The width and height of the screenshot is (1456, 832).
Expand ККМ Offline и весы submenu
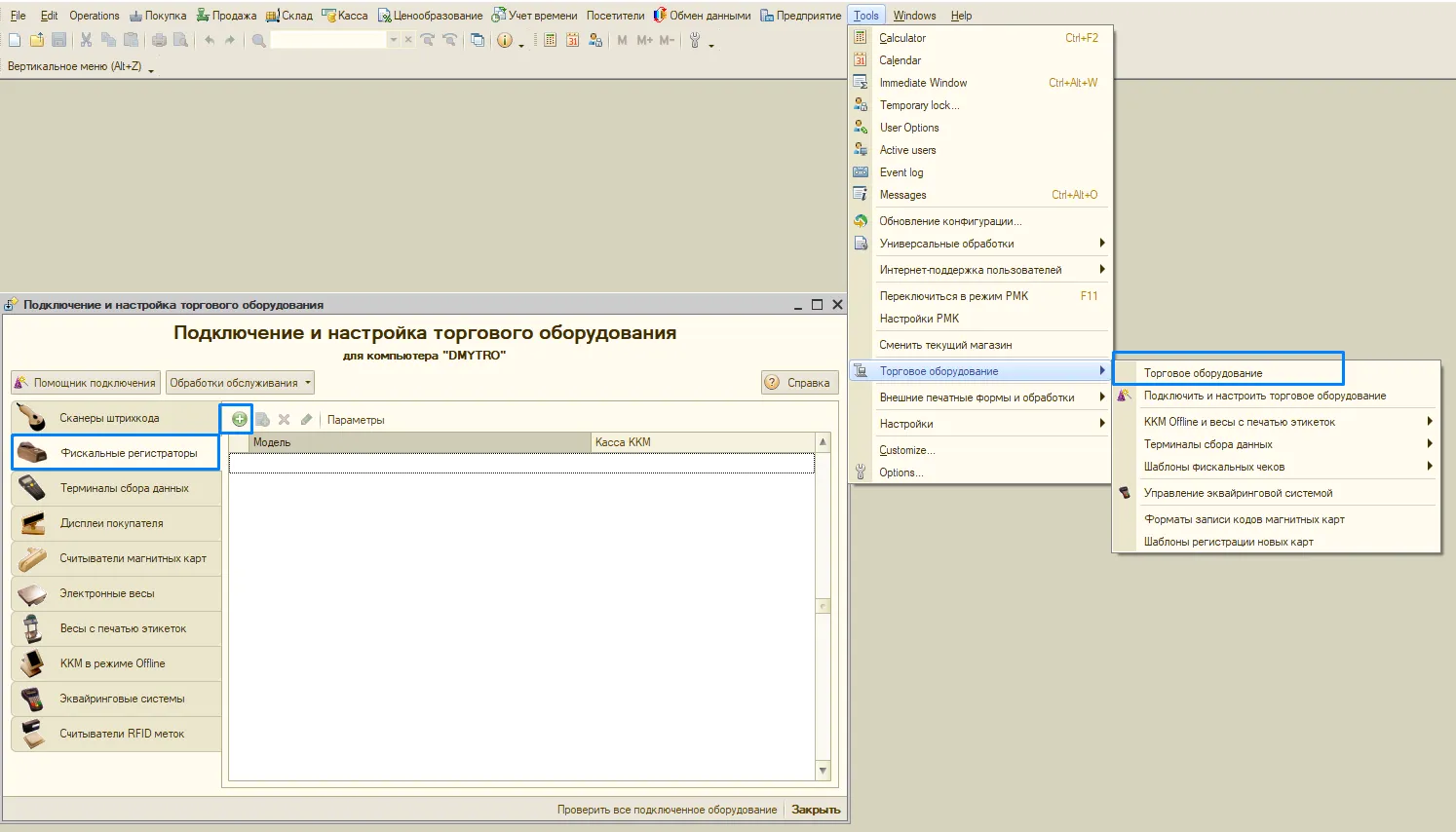pyautogui.click(x=1277, y=422)
